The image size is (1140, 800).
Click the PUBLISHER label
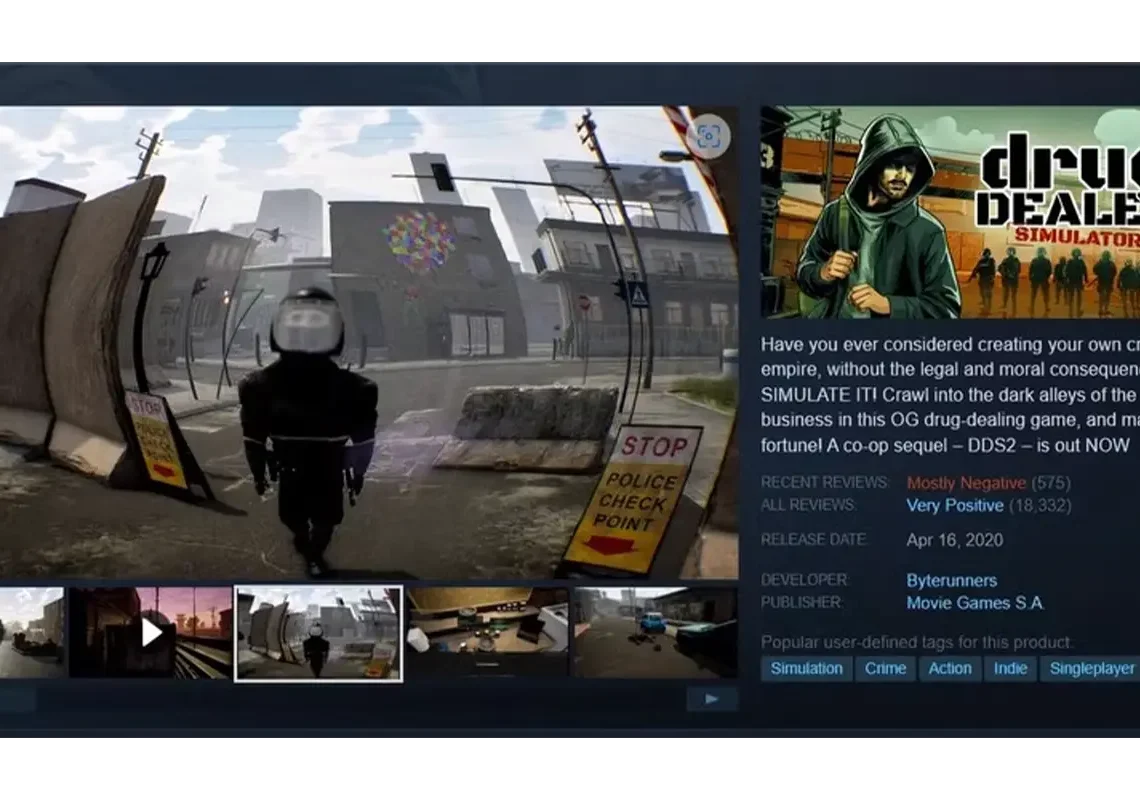[x=802, y=603]
